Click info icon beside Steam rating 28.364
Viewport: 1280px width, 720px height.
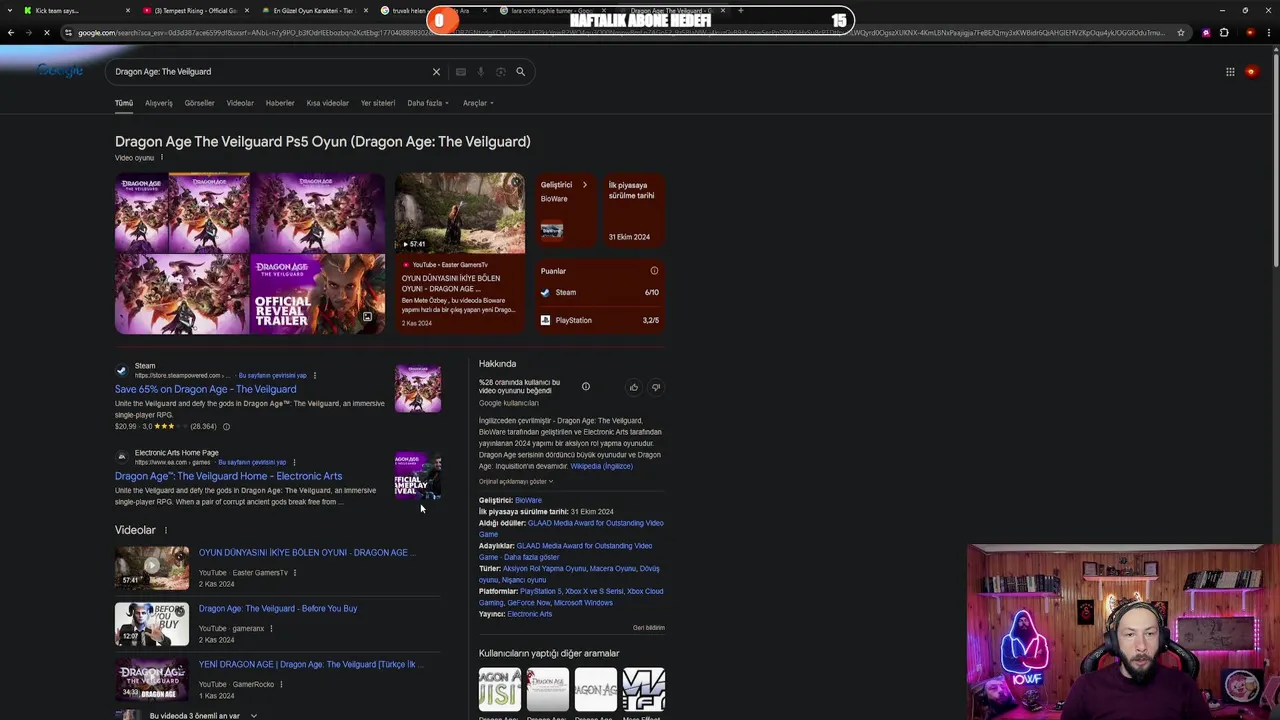(226, 427)
